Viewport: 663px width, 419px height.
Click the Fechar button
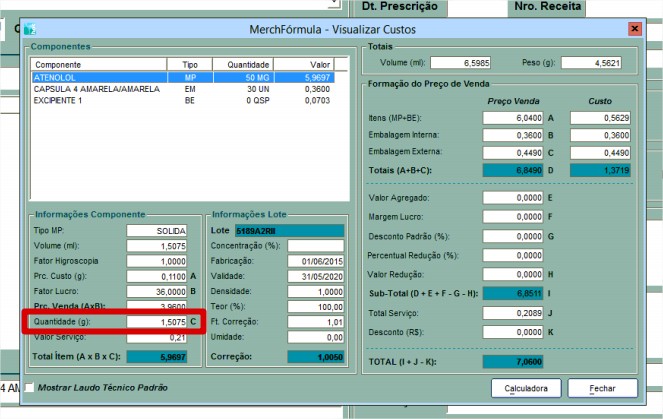click(x=602, y=388)
